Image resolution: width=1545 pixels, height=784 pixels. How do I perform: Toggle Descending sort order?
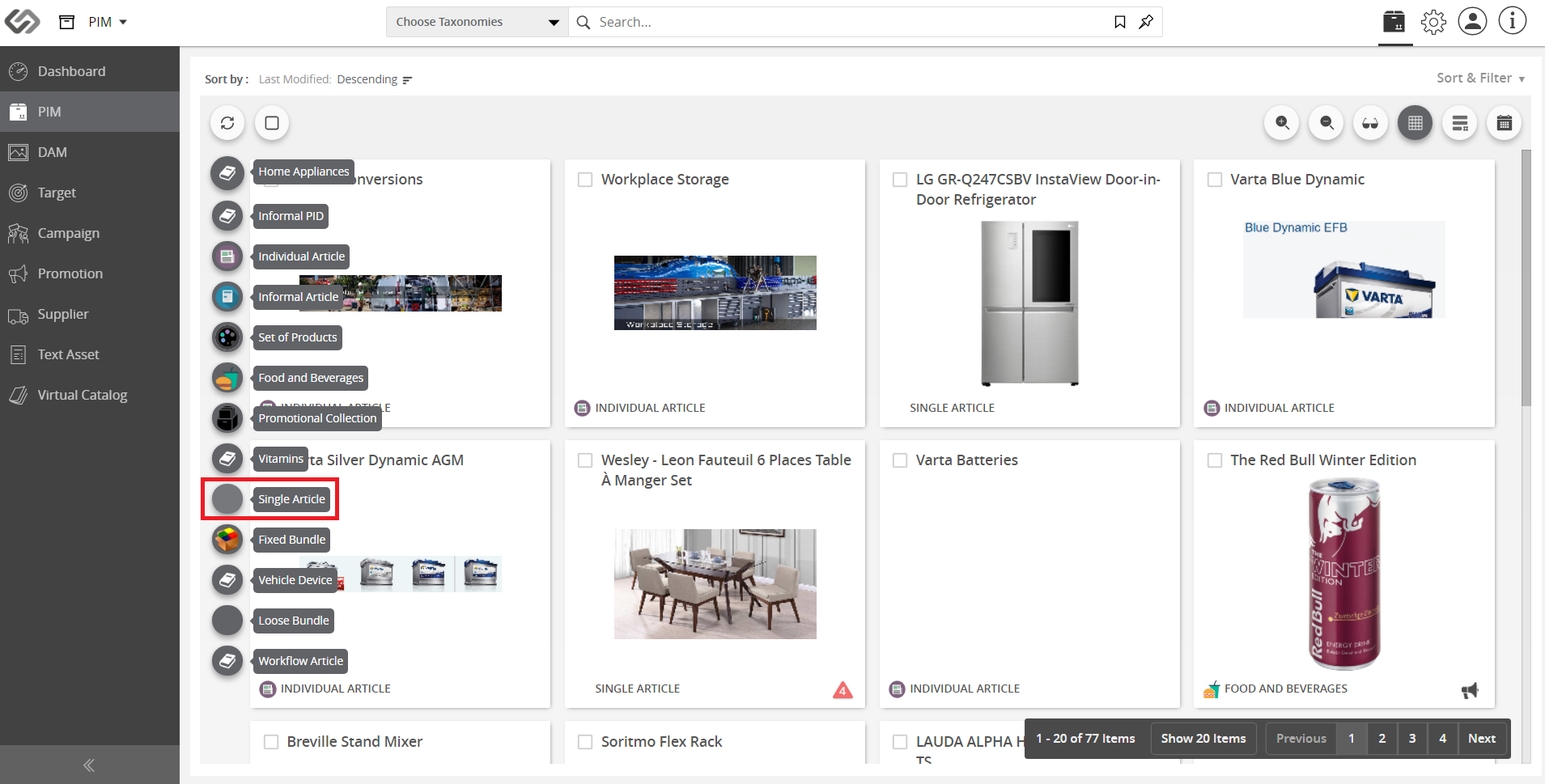[375, 79]
